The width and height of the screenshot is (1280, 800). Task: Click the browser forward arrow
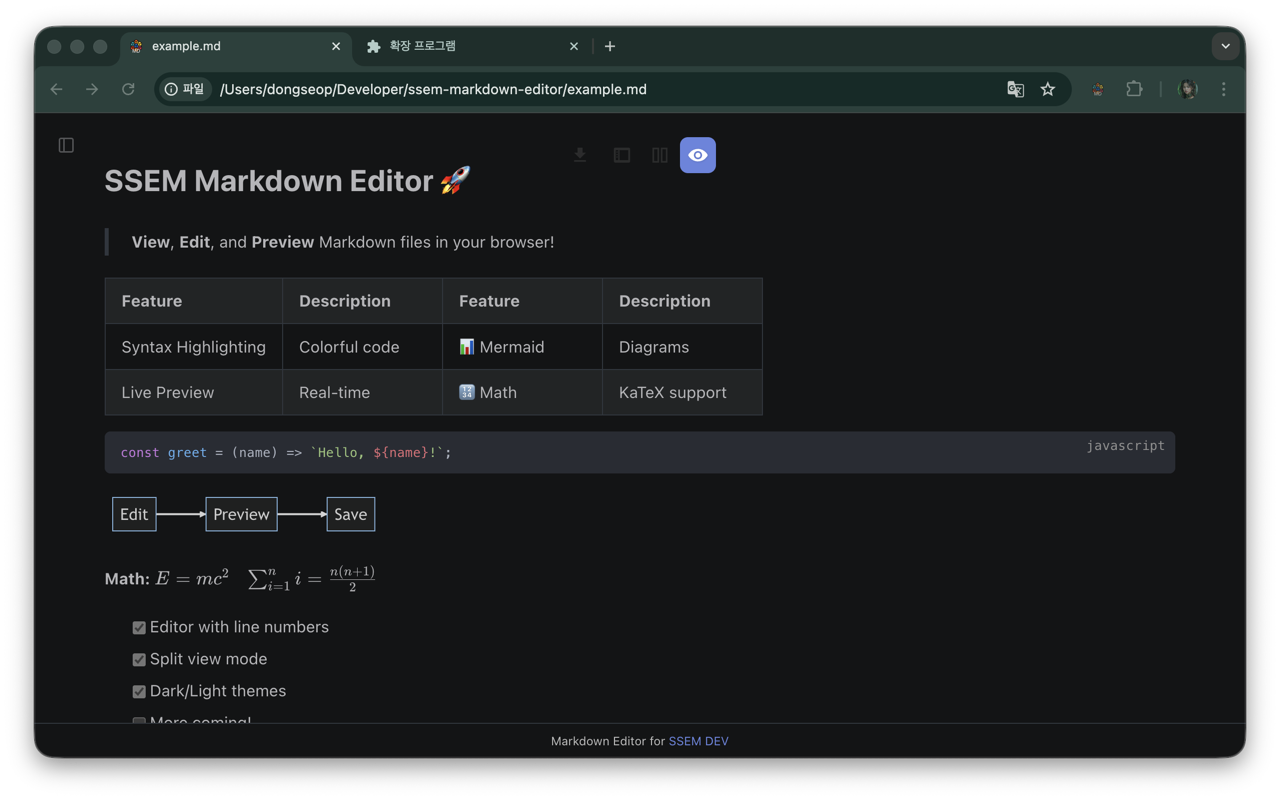click(x=92, y=89)
